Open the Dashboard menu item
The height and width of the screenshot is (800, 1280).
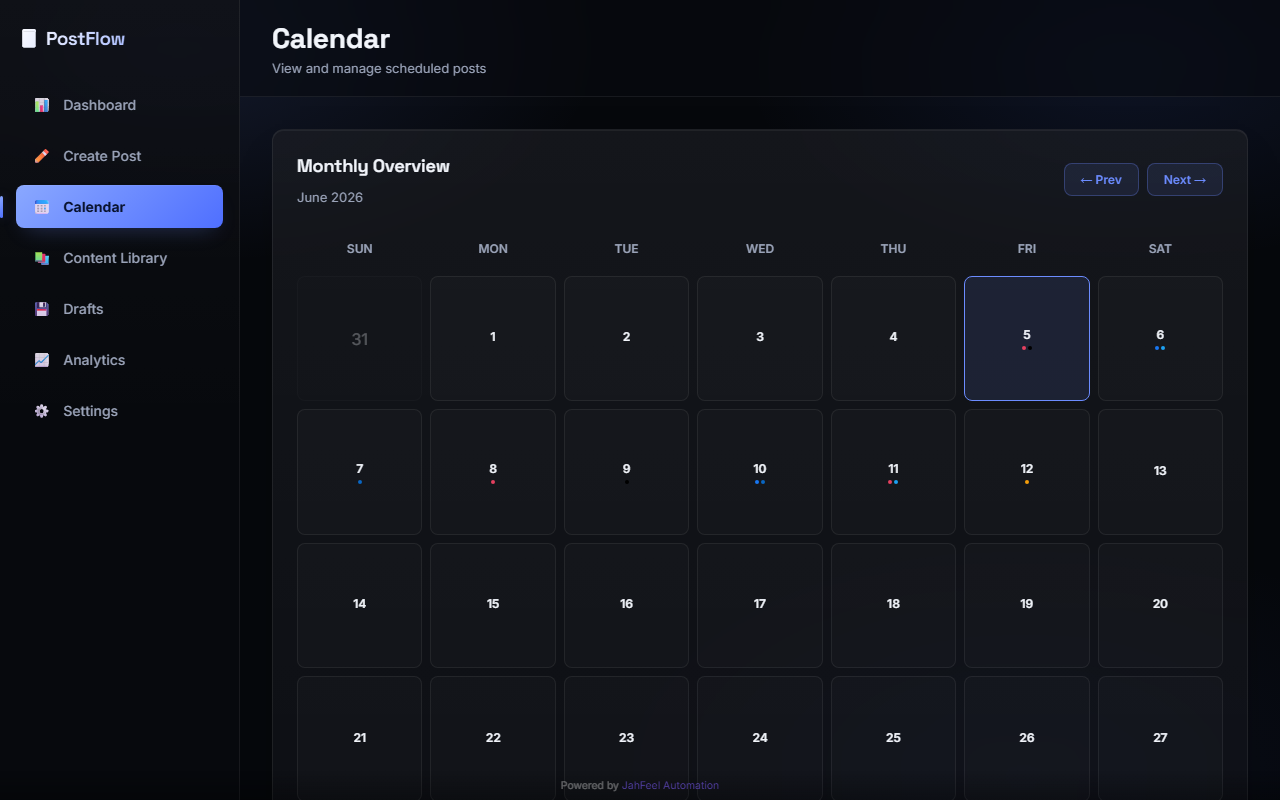click(119, 105)
